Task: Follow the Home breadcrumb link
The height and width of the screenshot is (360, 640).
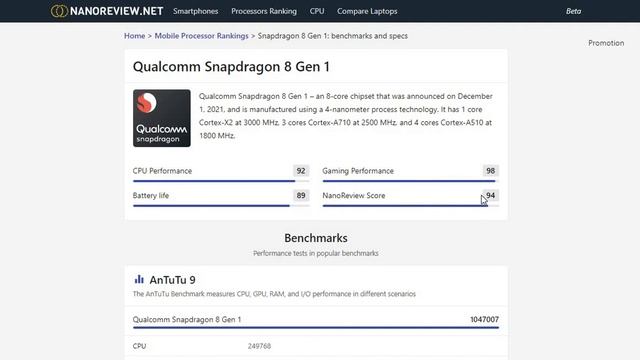Action: pos(135,36)
